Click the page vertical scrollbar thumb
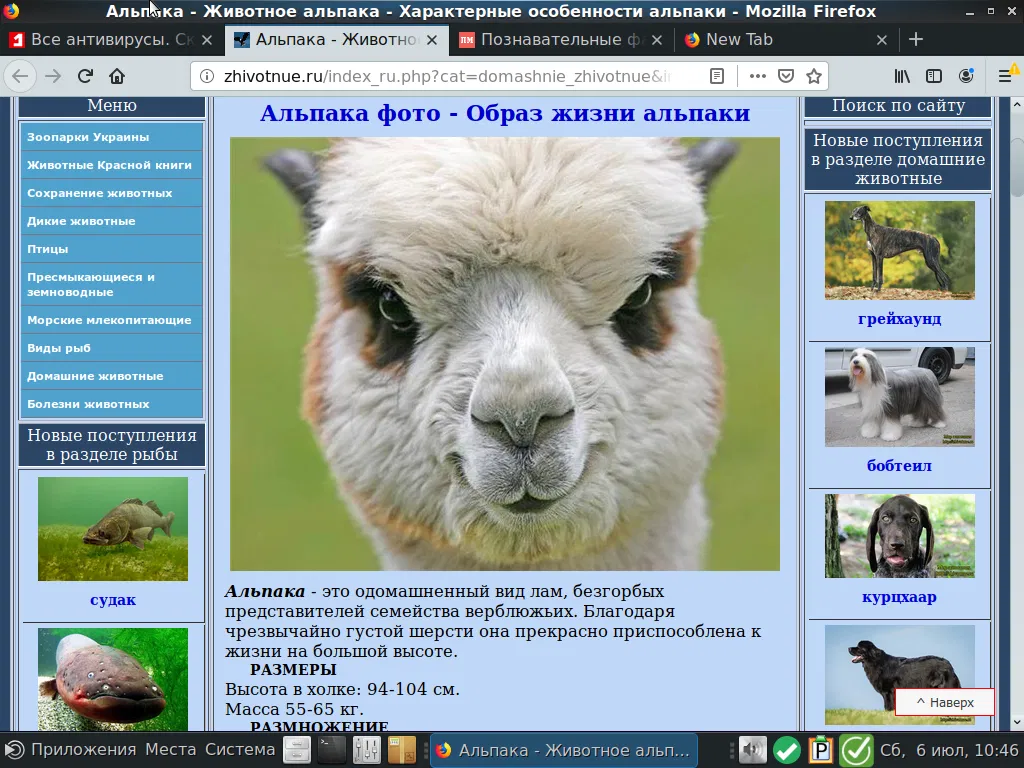Viewport: 1024px width, 768px height. pos(1017,167)
